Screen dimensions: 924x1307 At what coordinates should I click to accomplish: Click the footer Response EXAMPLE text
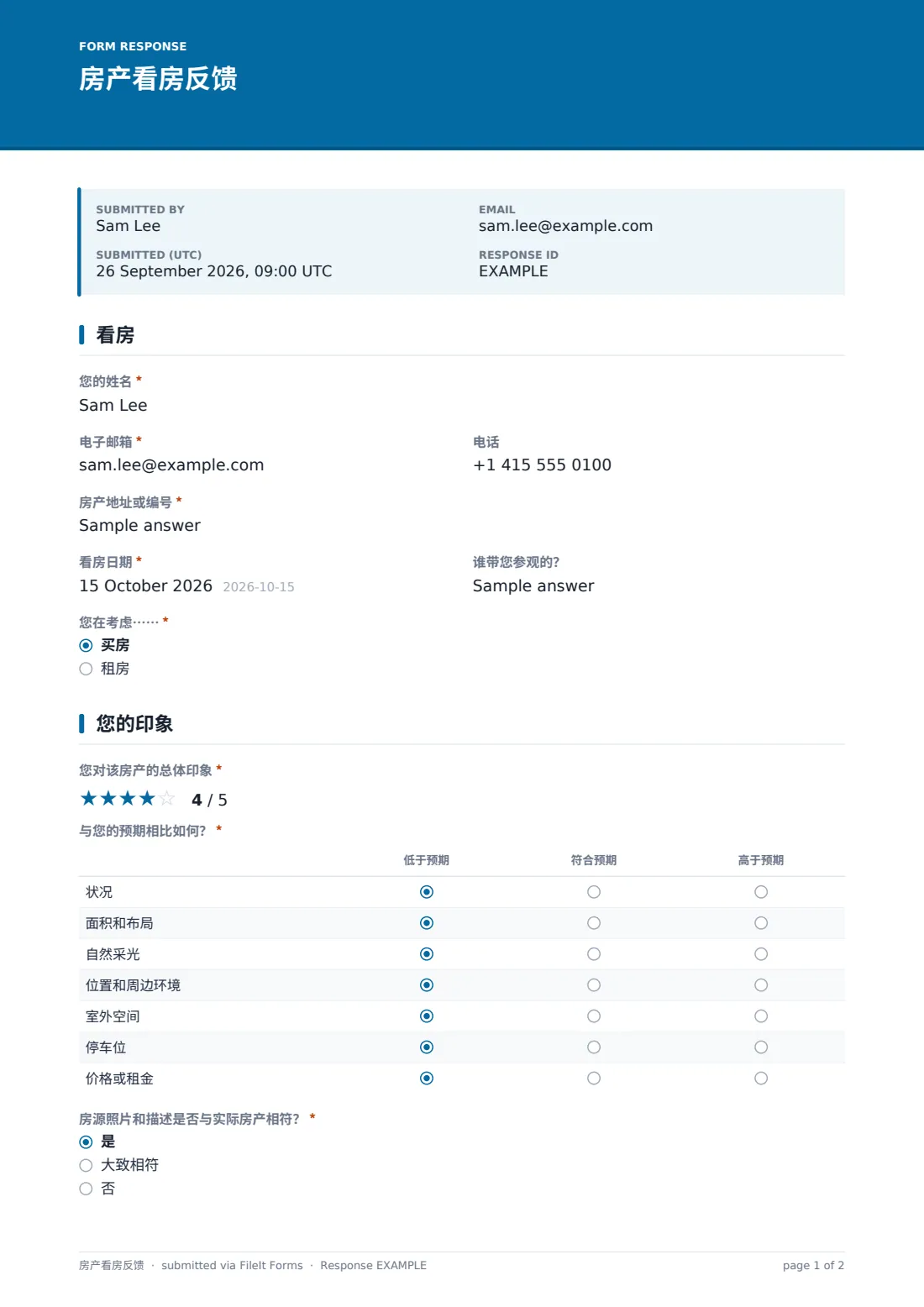(373, 1266)
